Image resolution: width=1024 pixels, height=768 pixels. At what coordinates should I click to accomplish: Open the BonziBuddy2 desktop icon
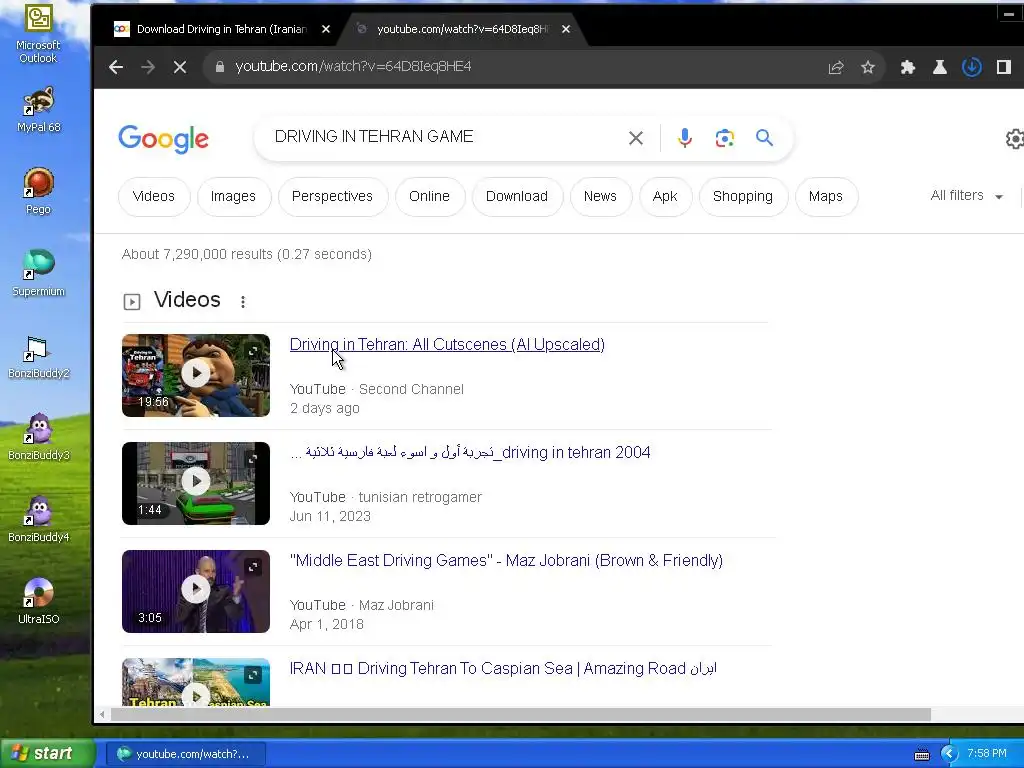(38, 357)
